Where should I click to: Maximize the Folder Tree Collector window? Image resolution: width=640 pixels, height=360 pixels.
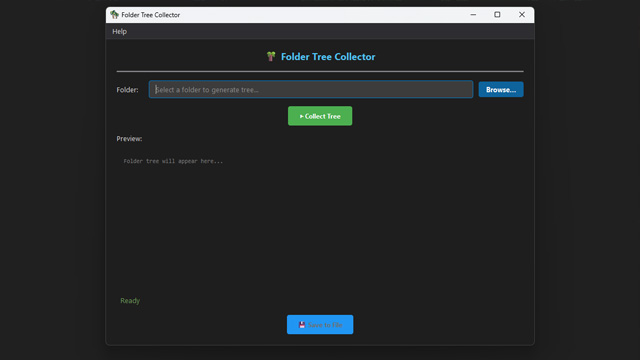(497, 15)
